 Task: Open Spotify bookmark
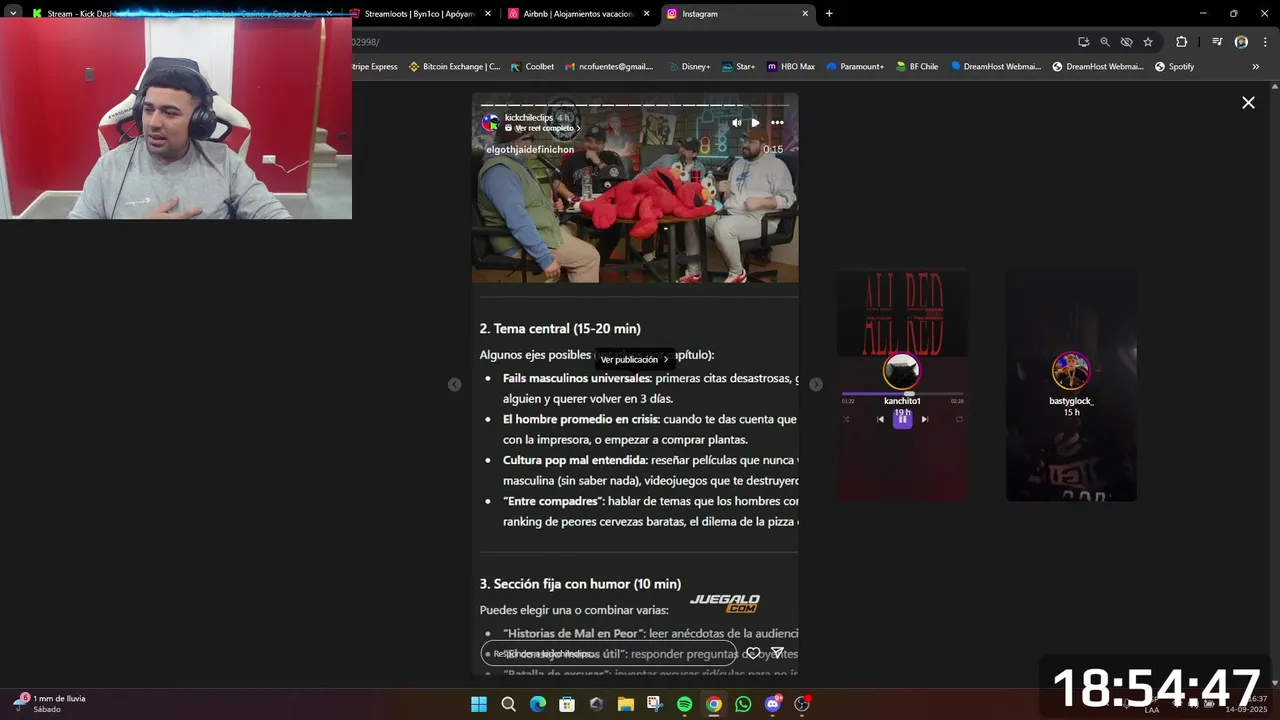coord(1174,67)
